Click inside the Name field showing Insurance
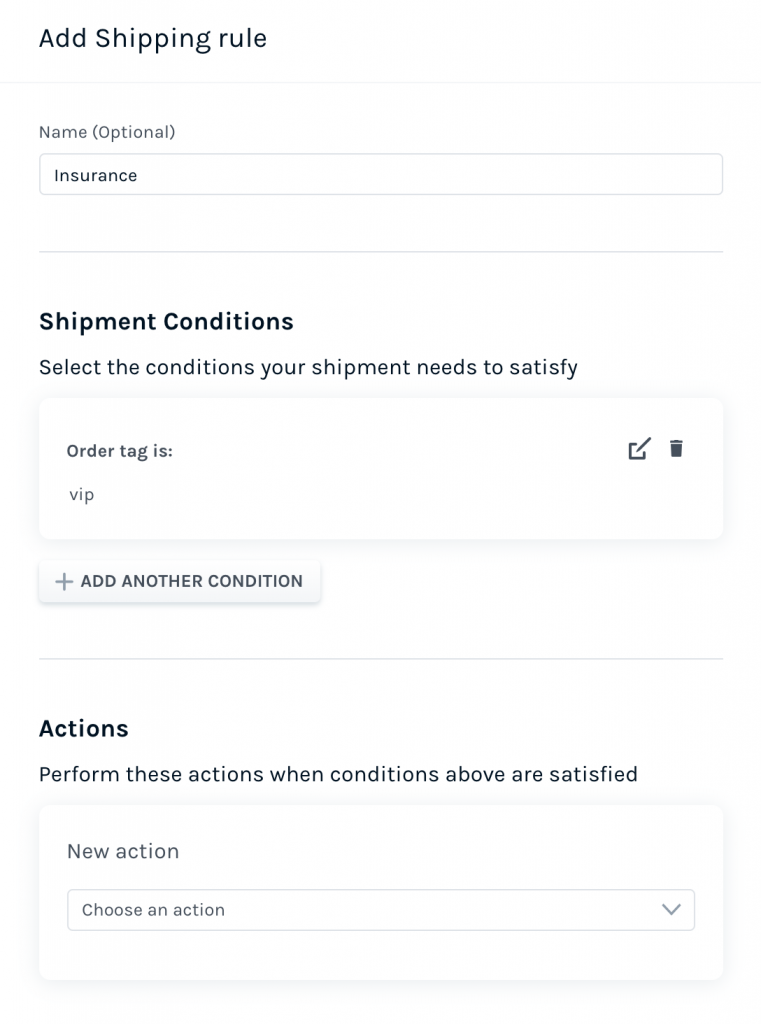 tap(380, 174)
